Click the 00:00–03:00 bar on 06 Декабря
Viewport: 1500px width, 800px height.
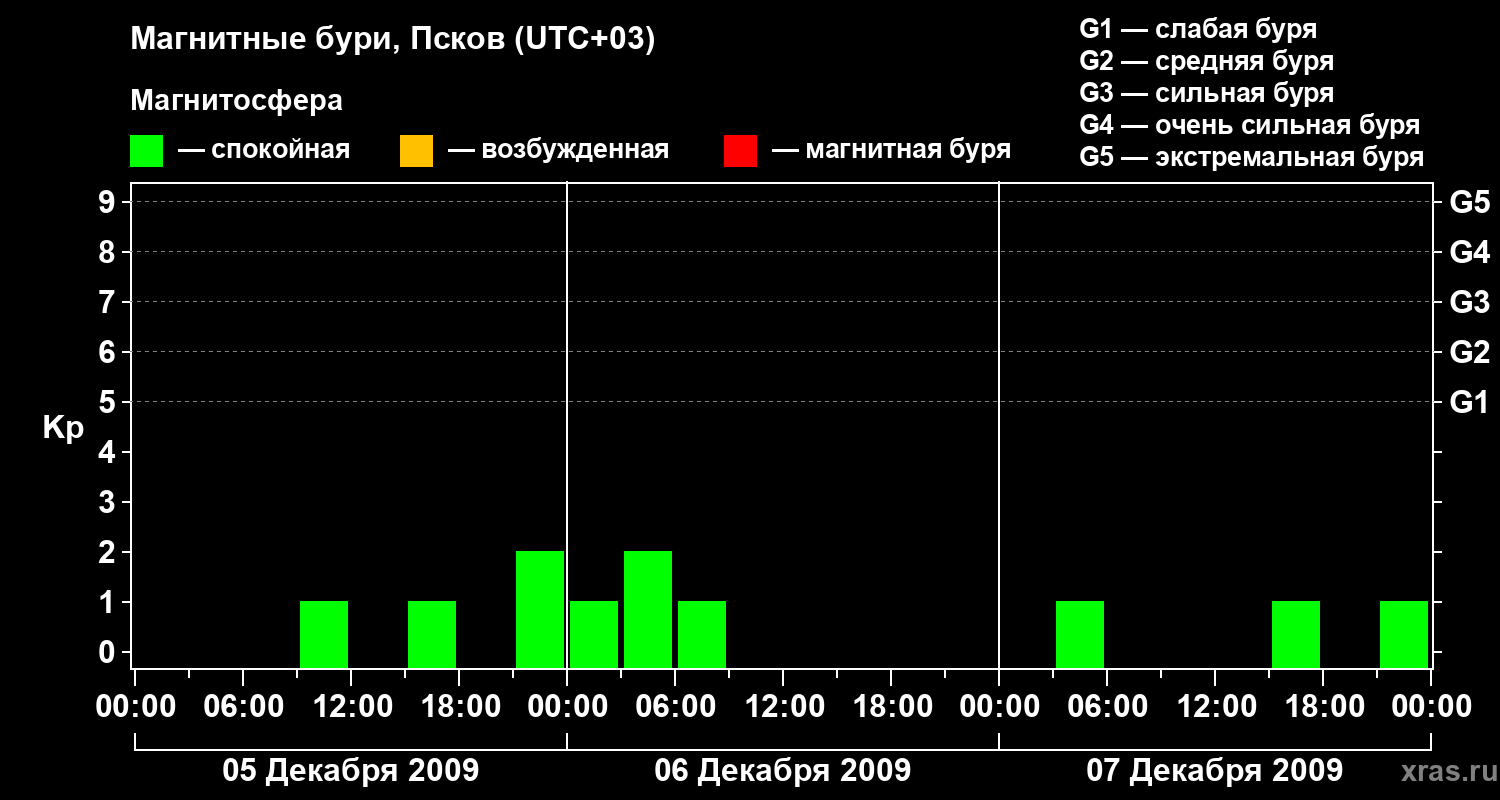click(x=594, y=634)
